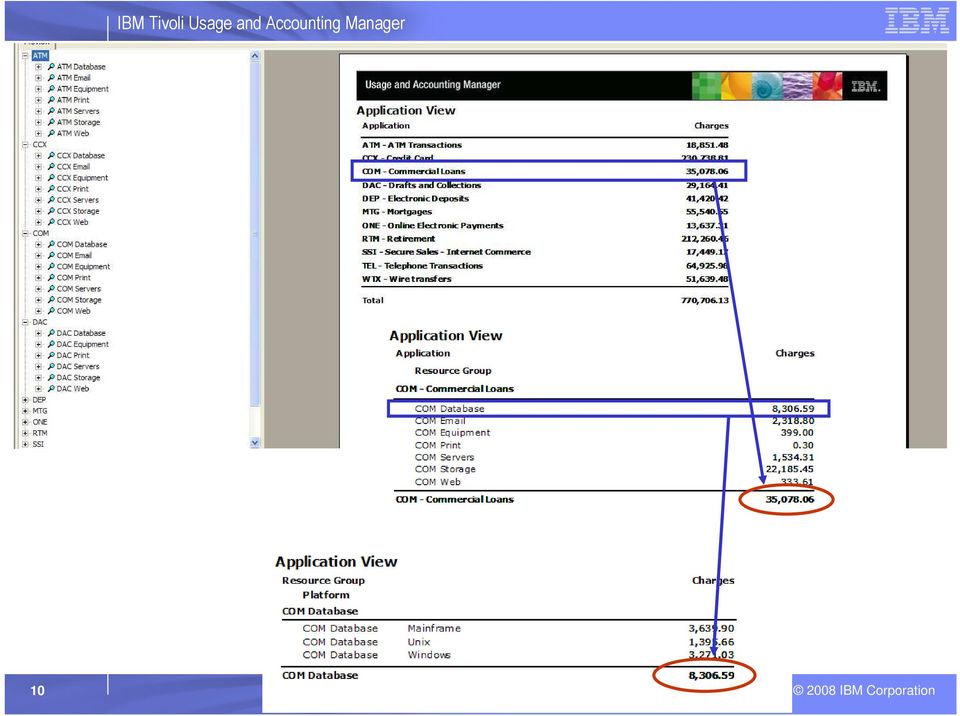Select the magnifier icon for tree item COM Storage
Viewport: 960px width, 716px height.
tap(51, 300)
